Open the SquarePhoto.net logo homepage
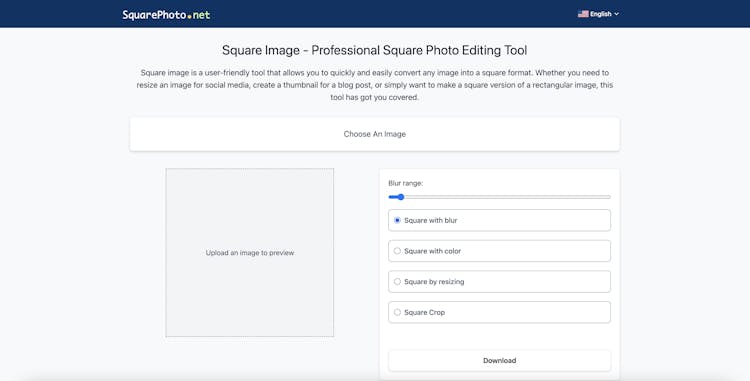 point(166,14)
